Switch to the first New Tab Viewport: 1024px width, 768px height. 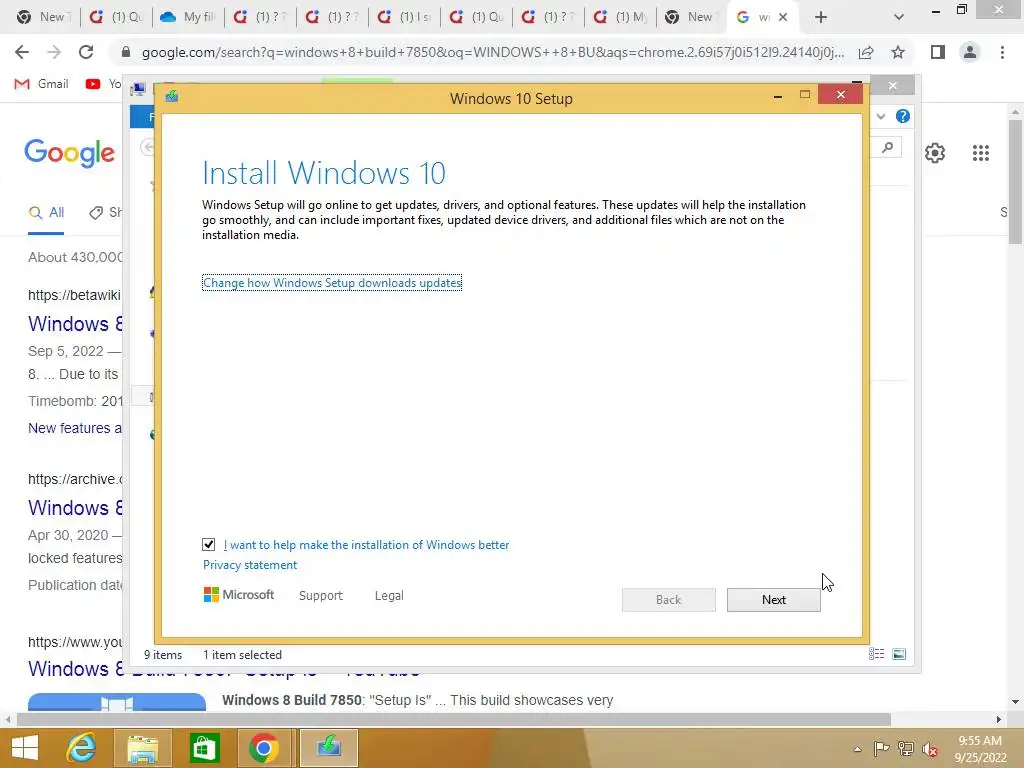(x=42, y=18)
